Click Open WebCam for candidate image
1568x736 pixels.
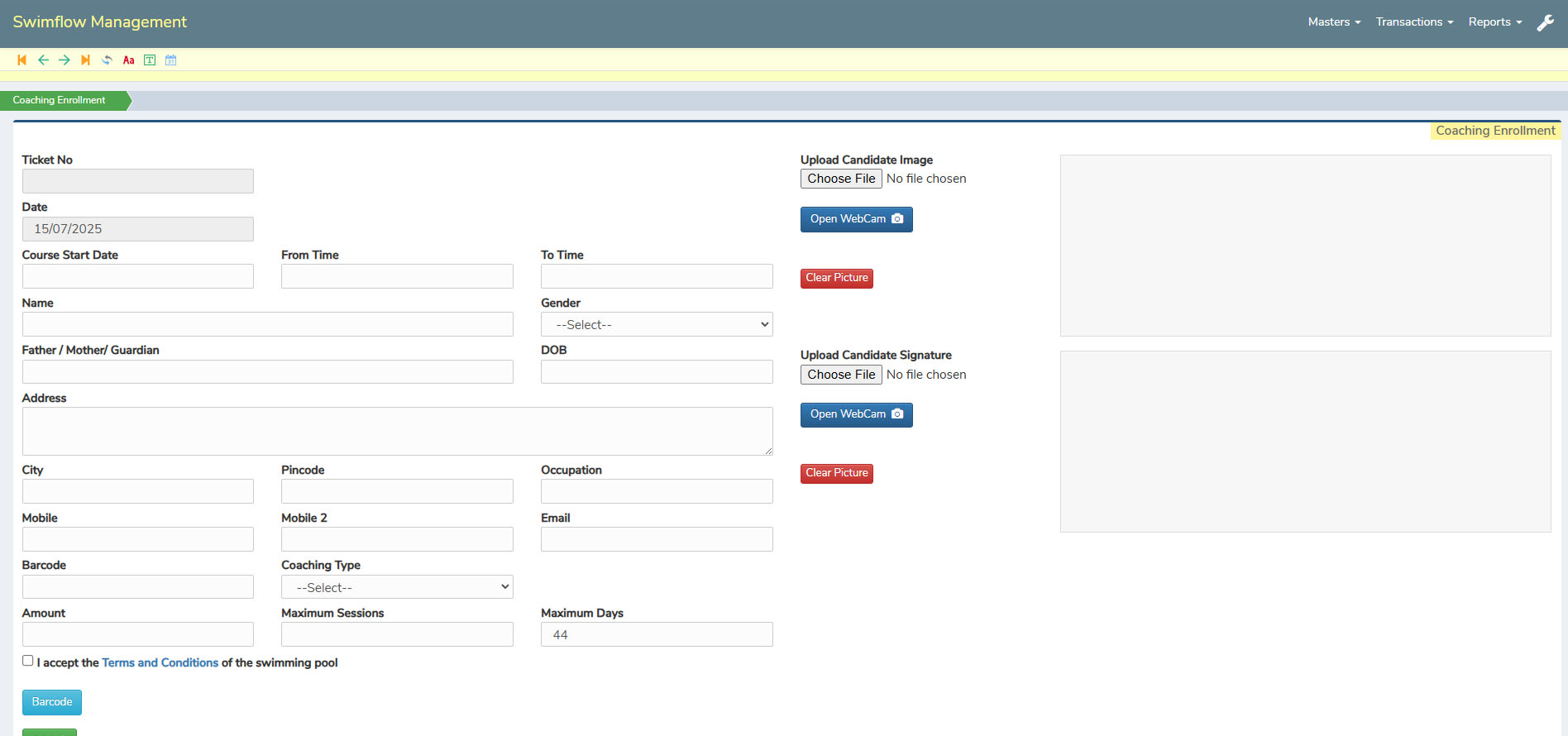point(856,219)
